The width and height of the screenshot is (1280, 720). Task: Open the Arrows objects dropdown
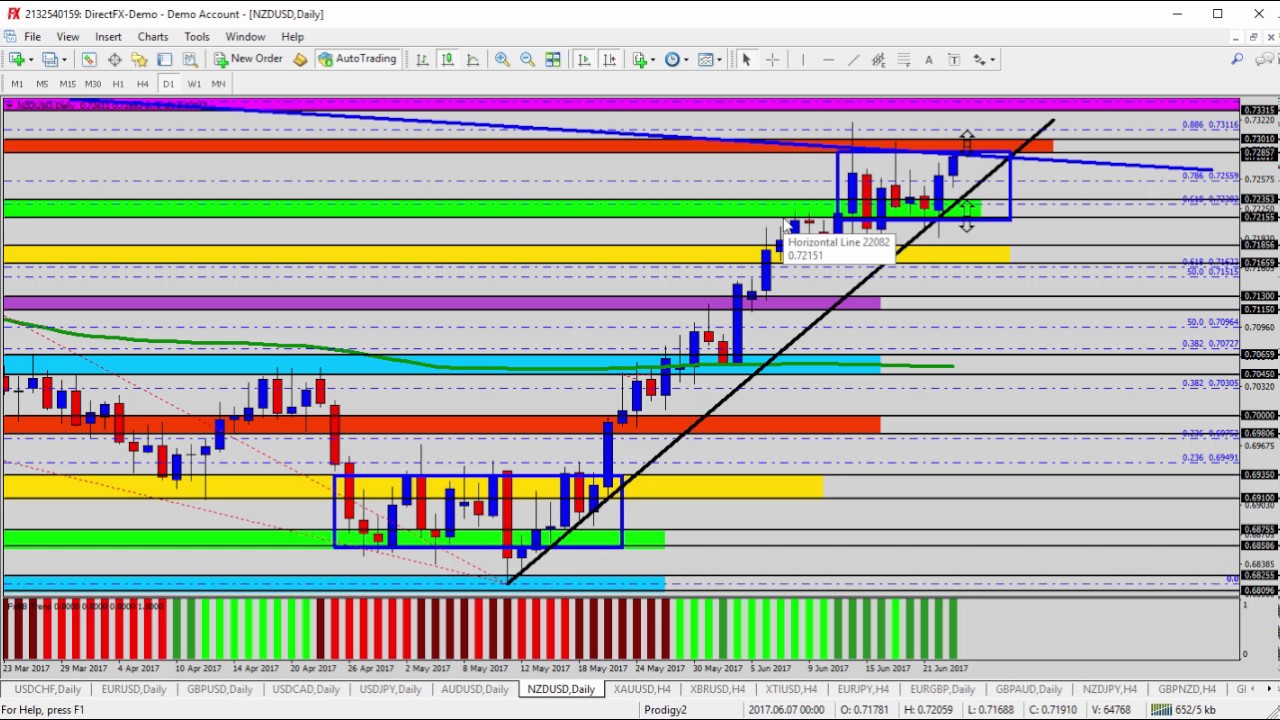click(984, 60)
